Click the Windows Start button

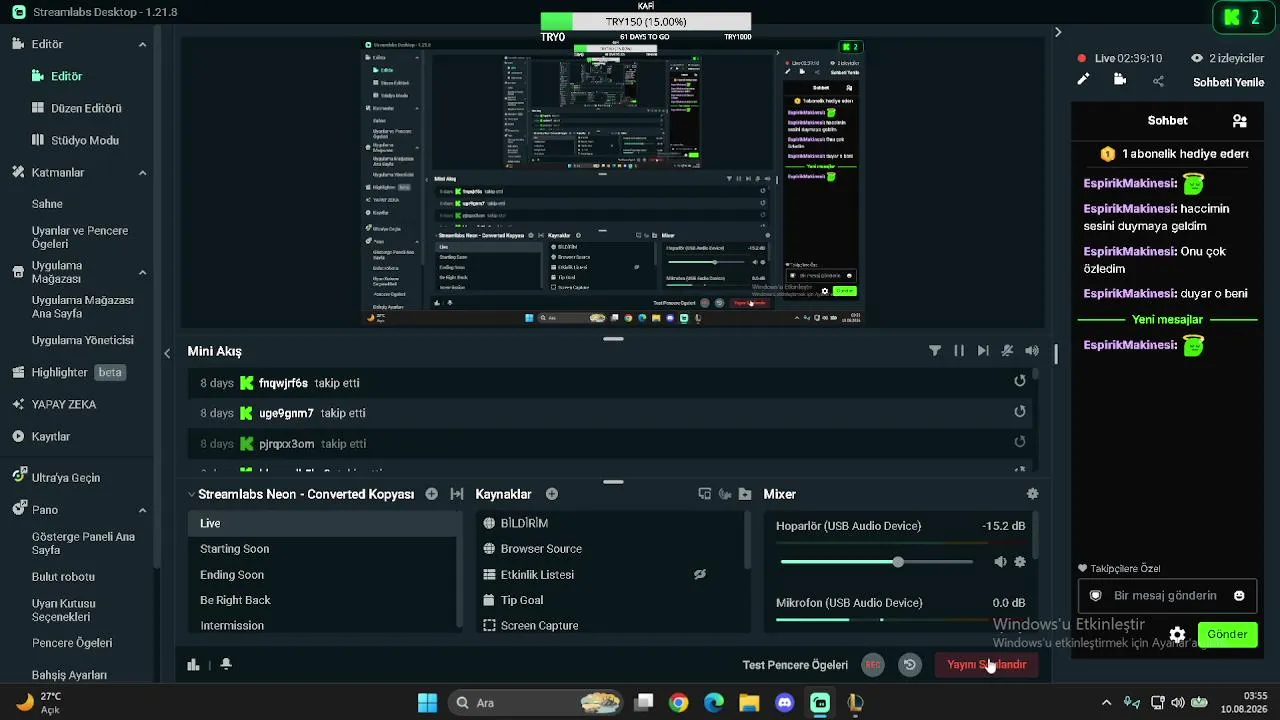click(427, 703)
